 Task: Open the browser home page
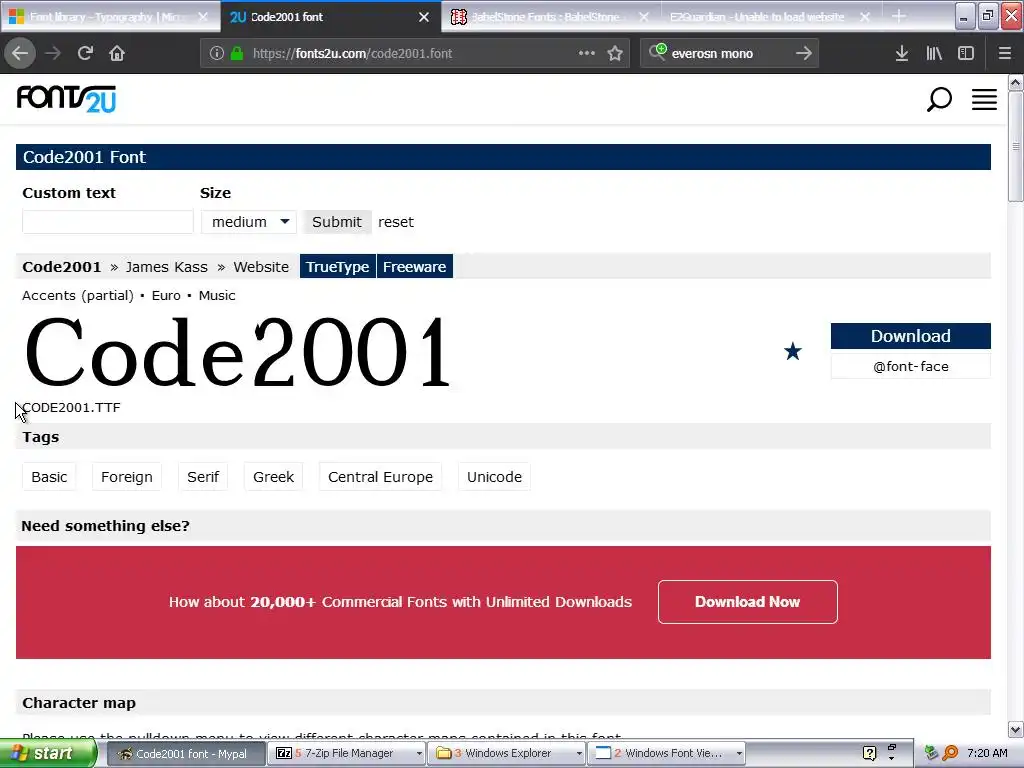pyautogui.click(x=117, y=54)
